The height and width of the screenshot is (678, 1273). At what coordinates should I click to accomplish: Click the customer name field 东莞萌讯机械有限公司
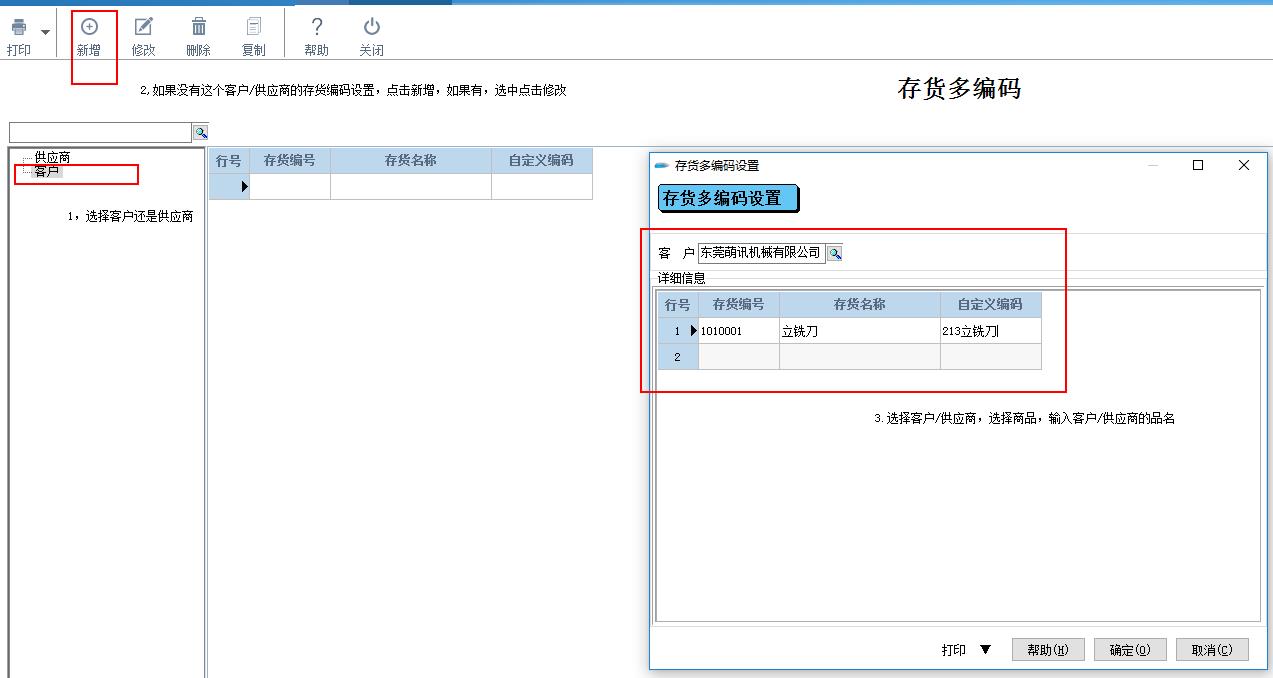761,253
